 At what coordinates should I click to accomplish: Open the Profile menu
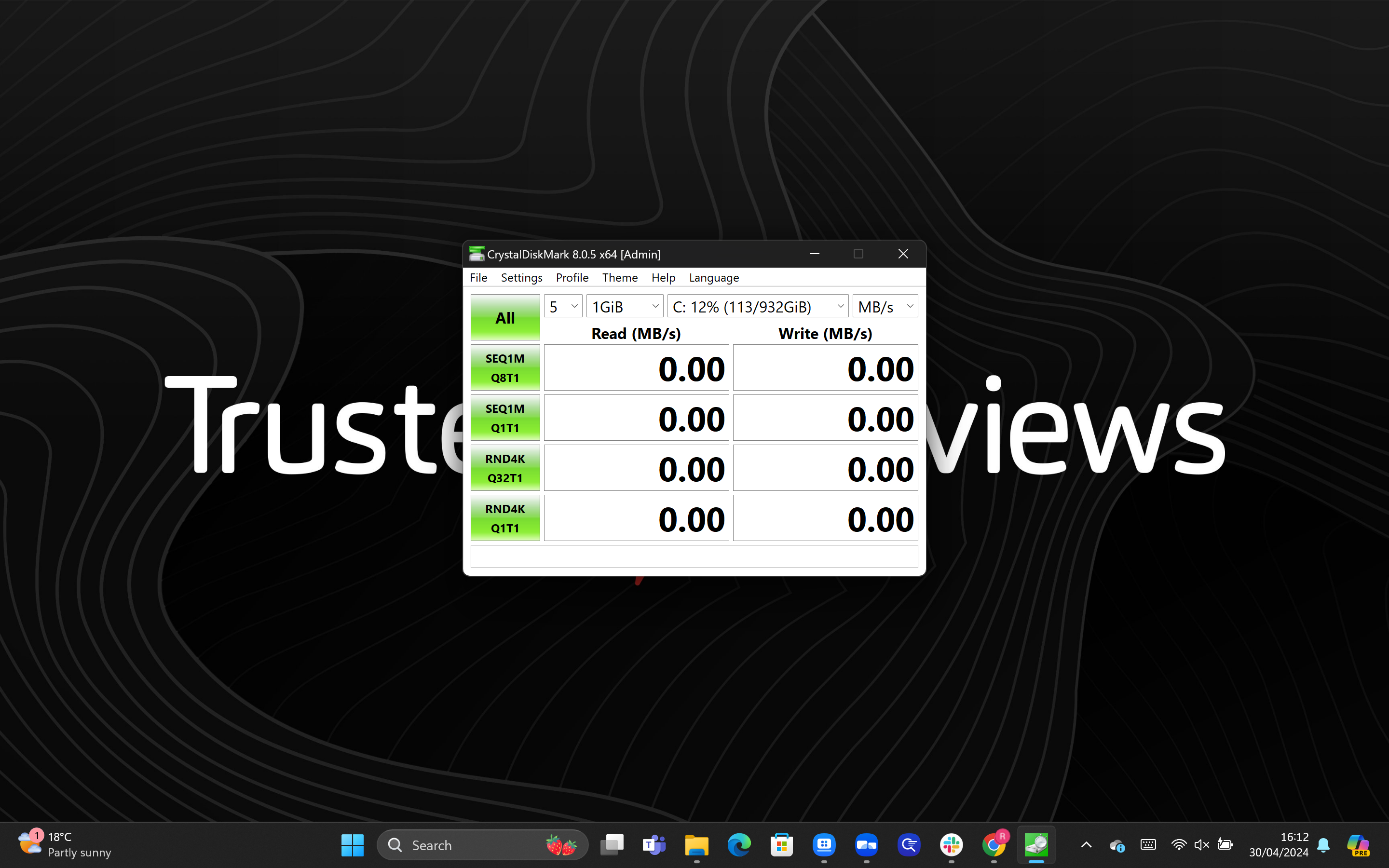coord(572,278)
